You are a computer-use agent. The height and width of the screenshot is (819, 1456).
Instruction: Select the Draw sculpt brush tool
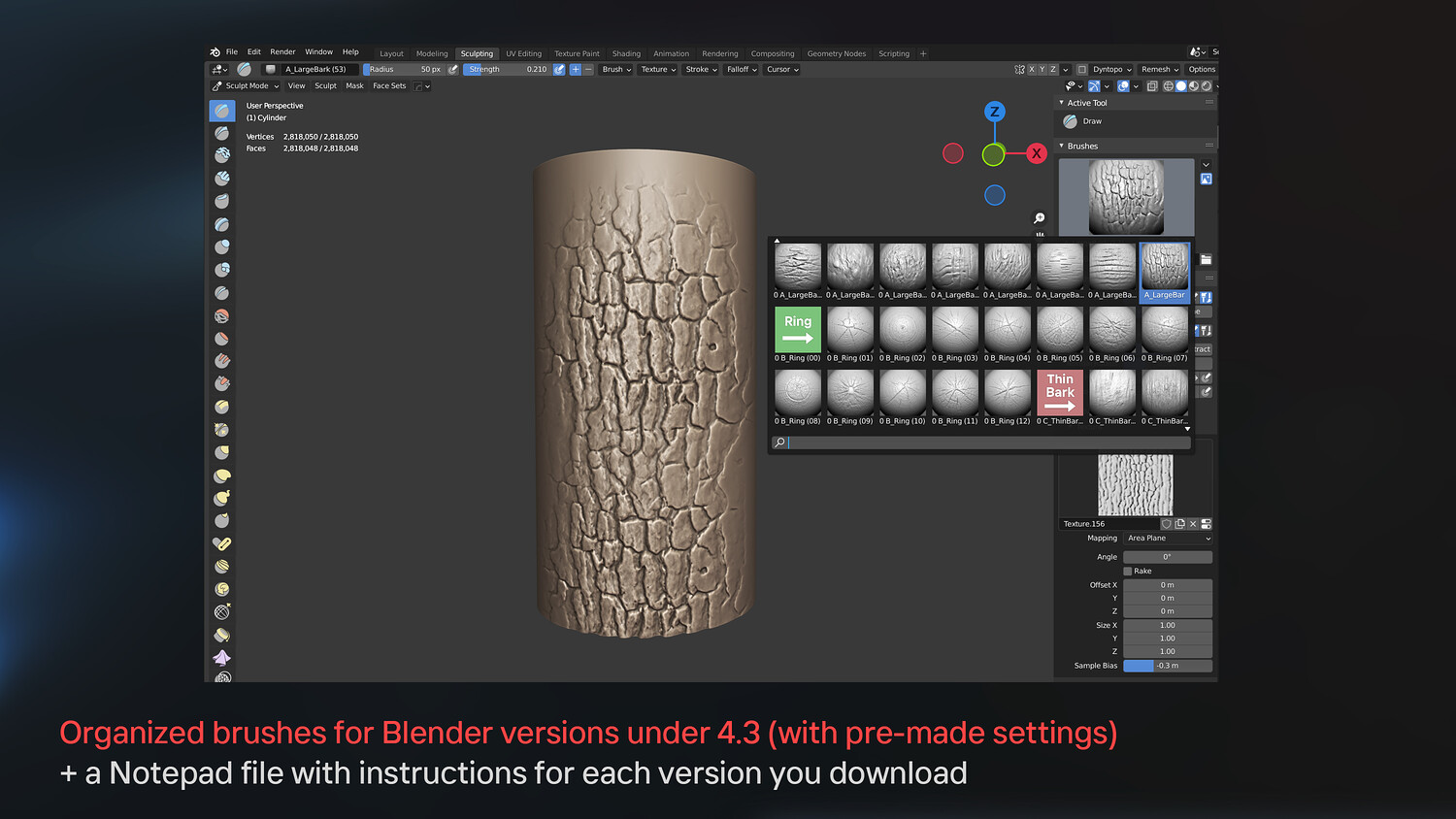222,111
